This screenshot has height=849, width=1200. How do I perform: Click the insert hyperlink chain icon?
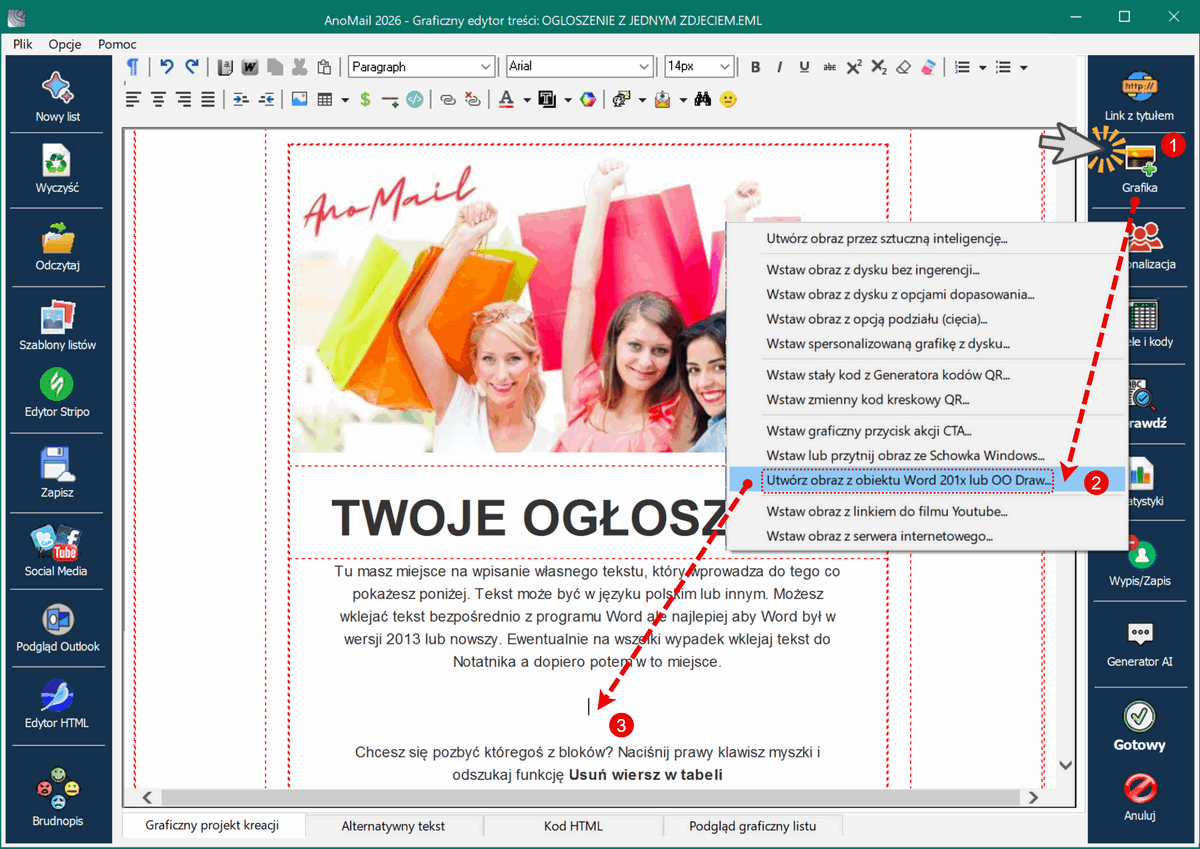coord(447,99)
